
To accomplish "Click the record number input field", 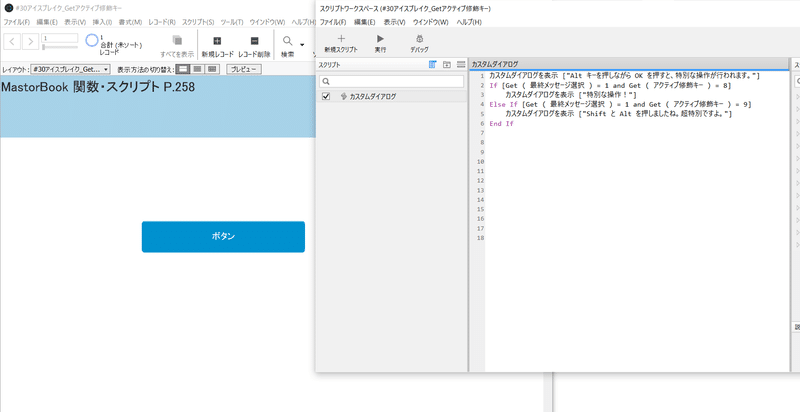I will (60, 38).
